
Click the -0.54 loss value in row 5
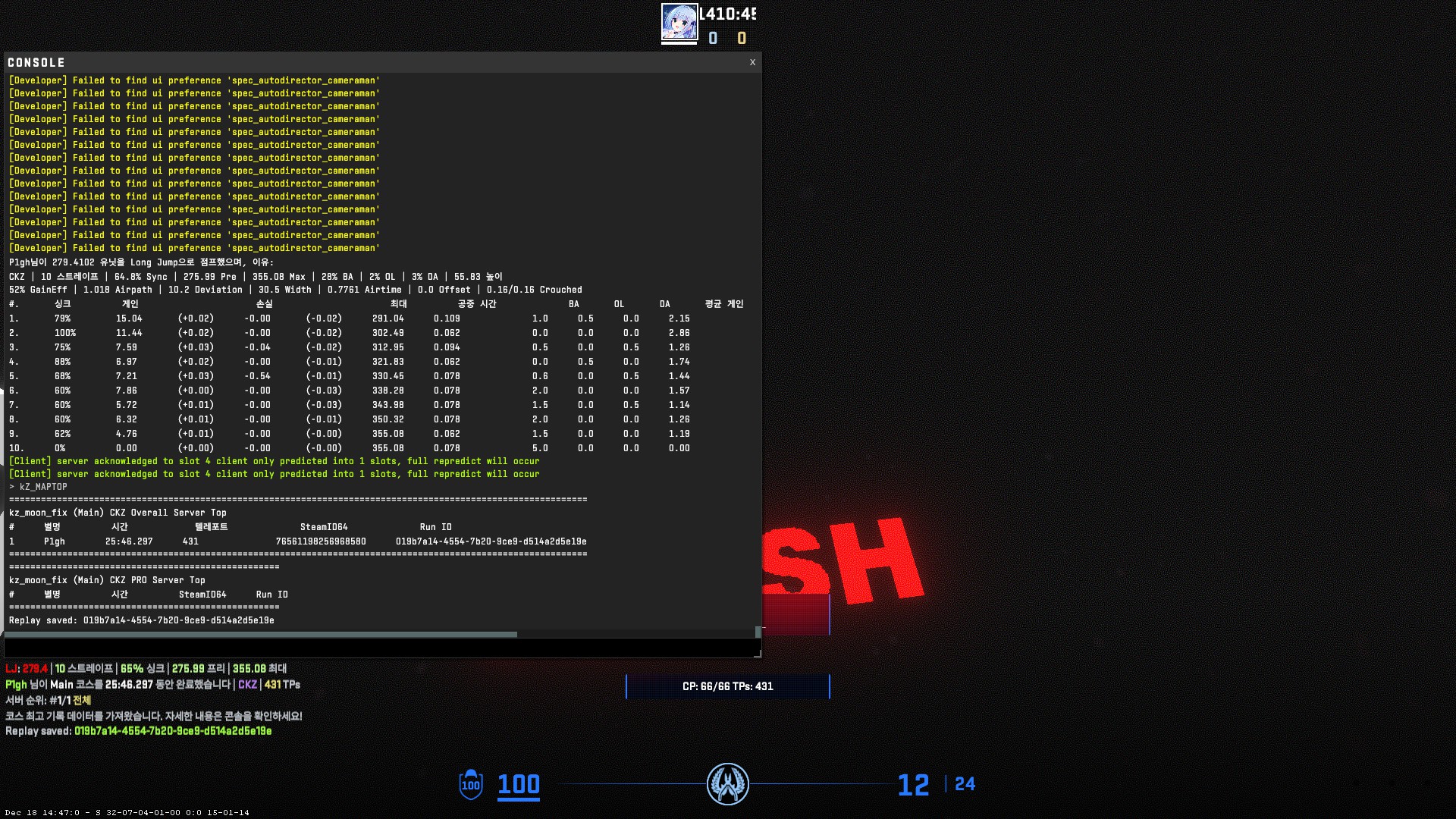pos(257,376)
